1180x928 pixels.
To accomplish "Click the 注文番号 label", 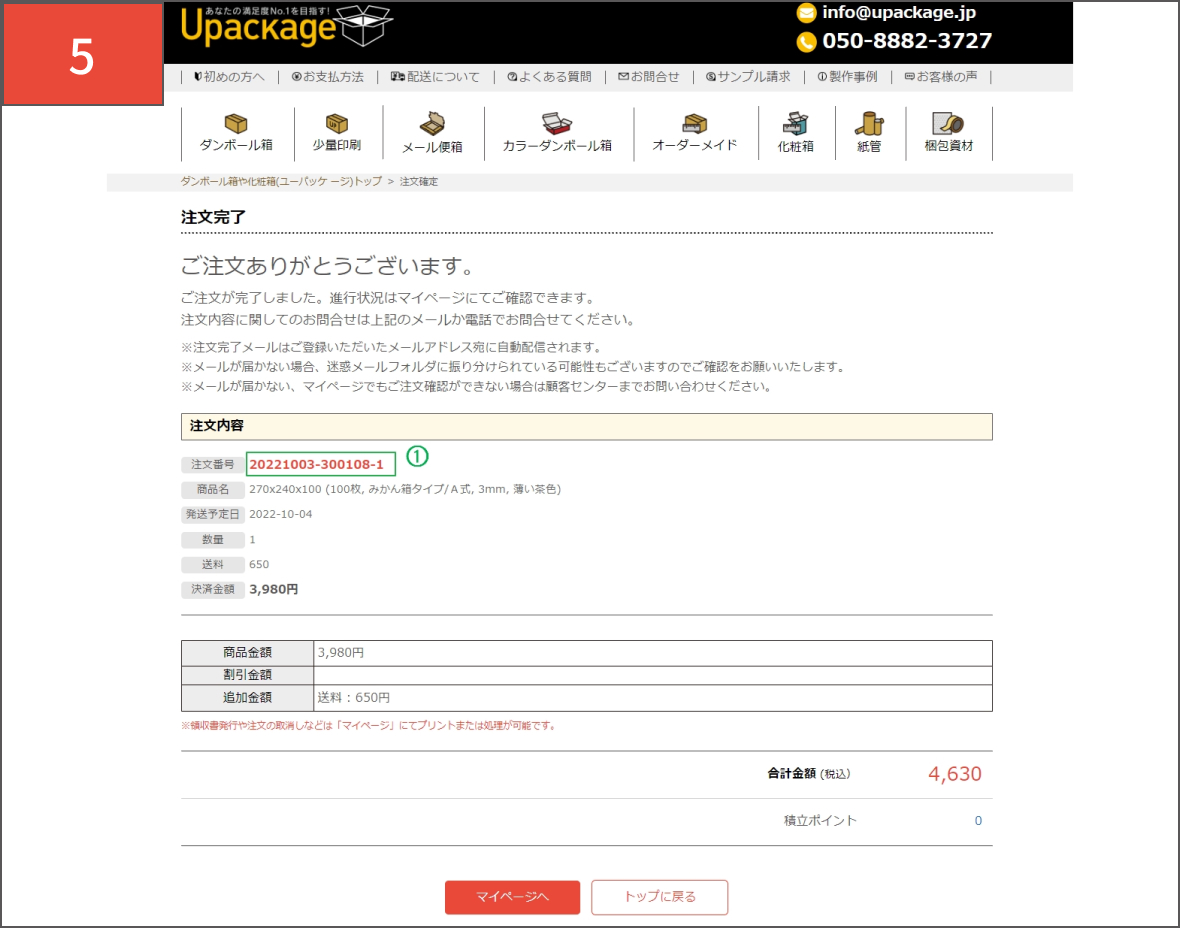I will click(x=213, y=464).
